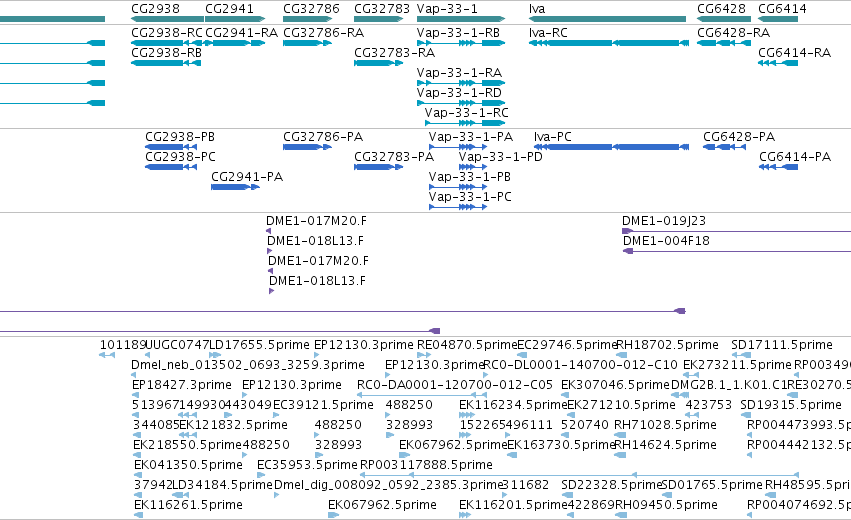Select the long Iva gene bar
The image size is (851, 520).
pos(607,19)
